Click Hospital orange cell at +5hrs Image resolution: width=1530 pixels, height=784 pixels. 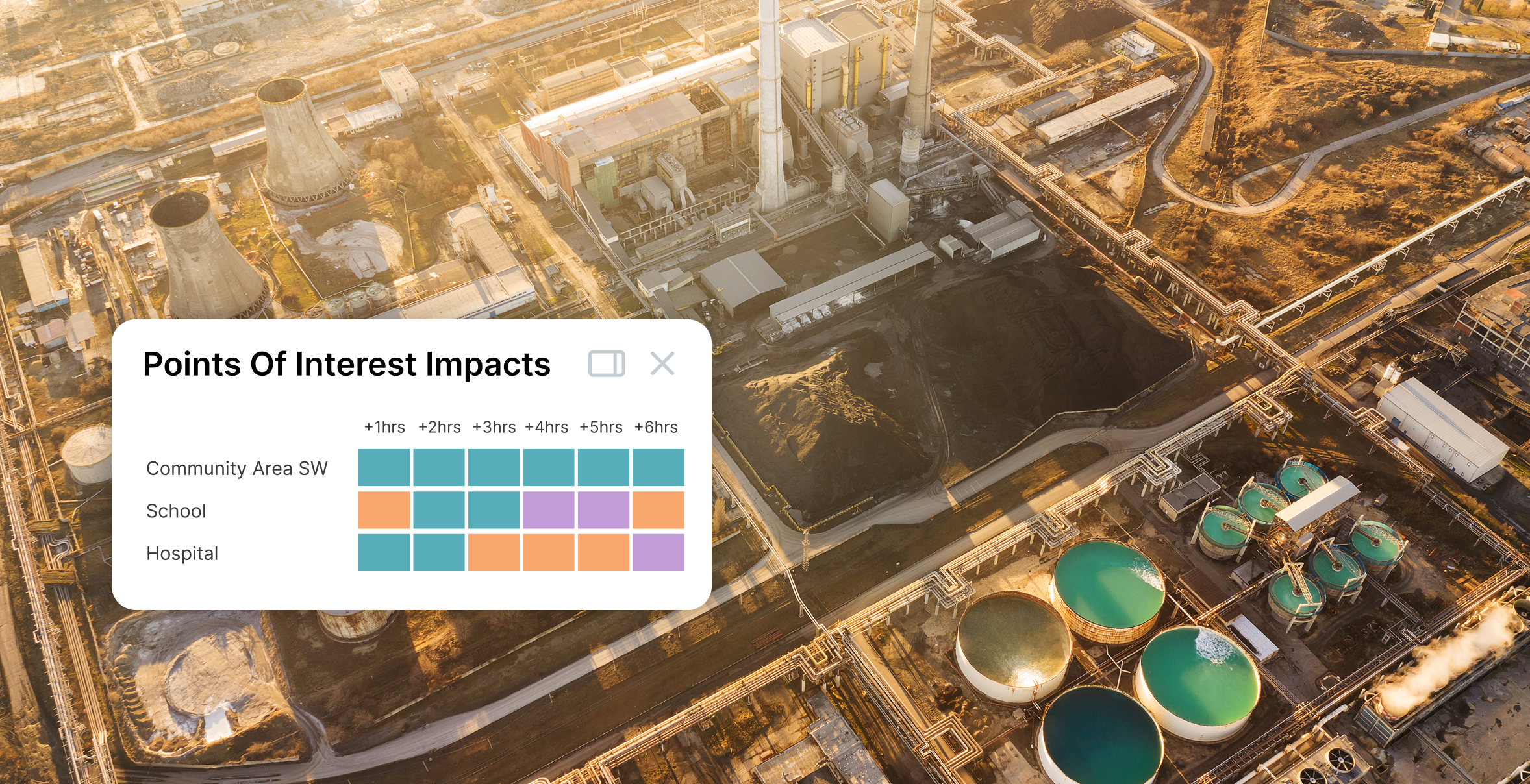(603, 552)
